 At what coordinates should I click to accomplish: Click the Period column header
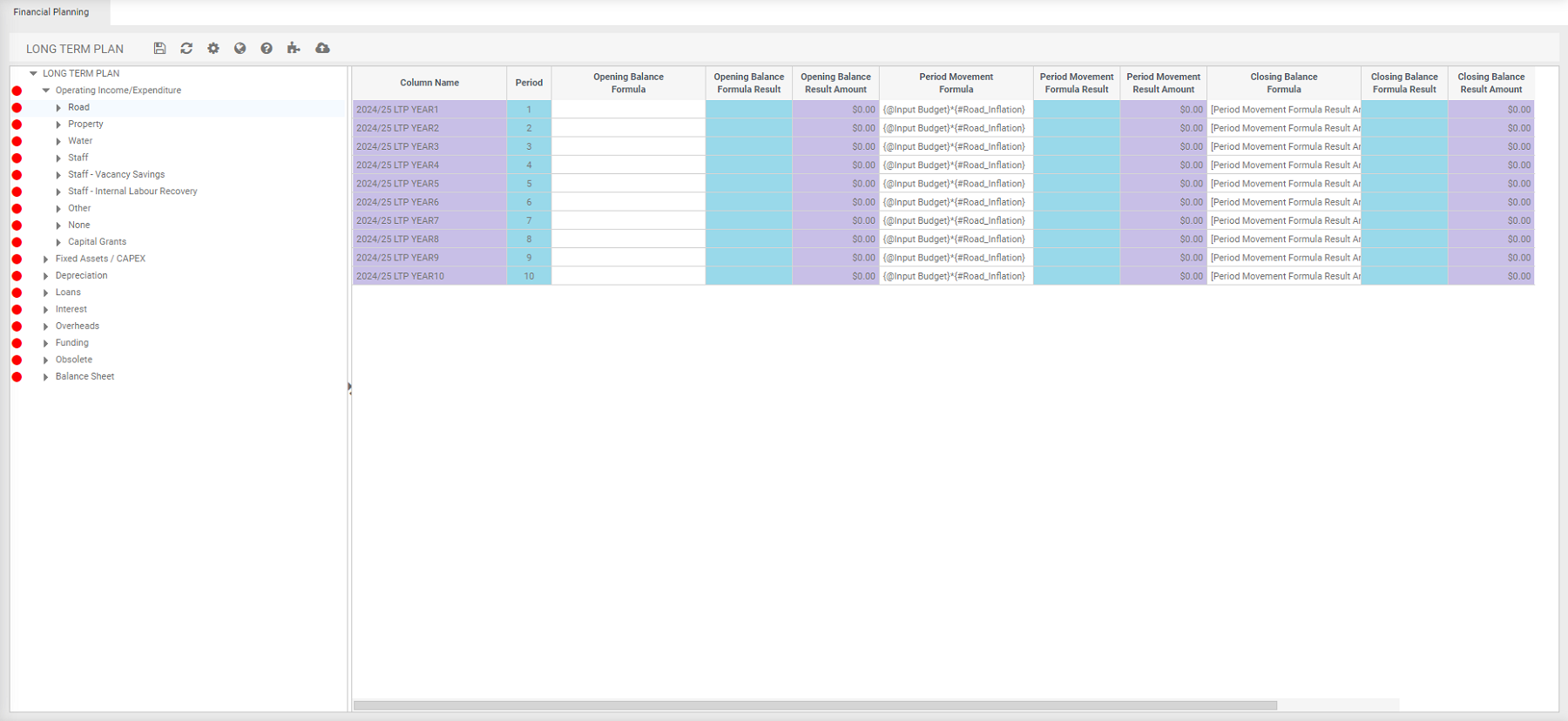coord(529,83)
